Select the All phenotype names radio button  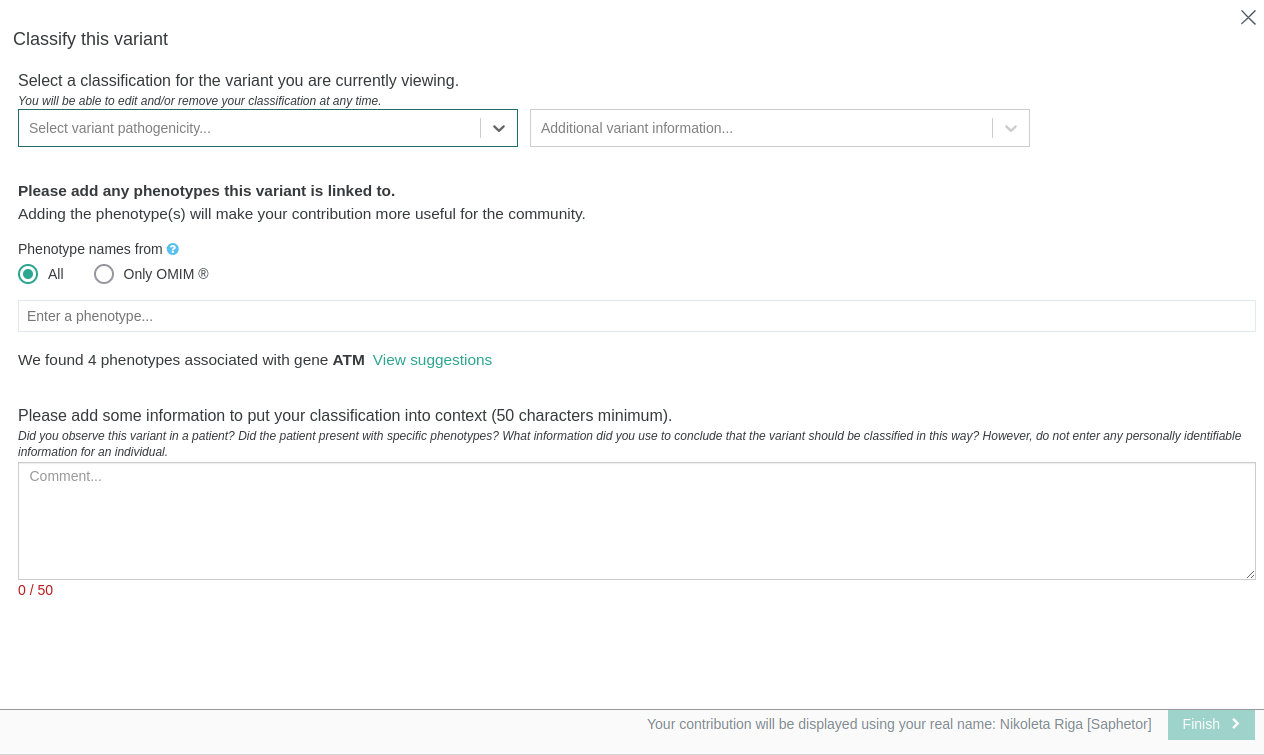[x=28, y=274]
